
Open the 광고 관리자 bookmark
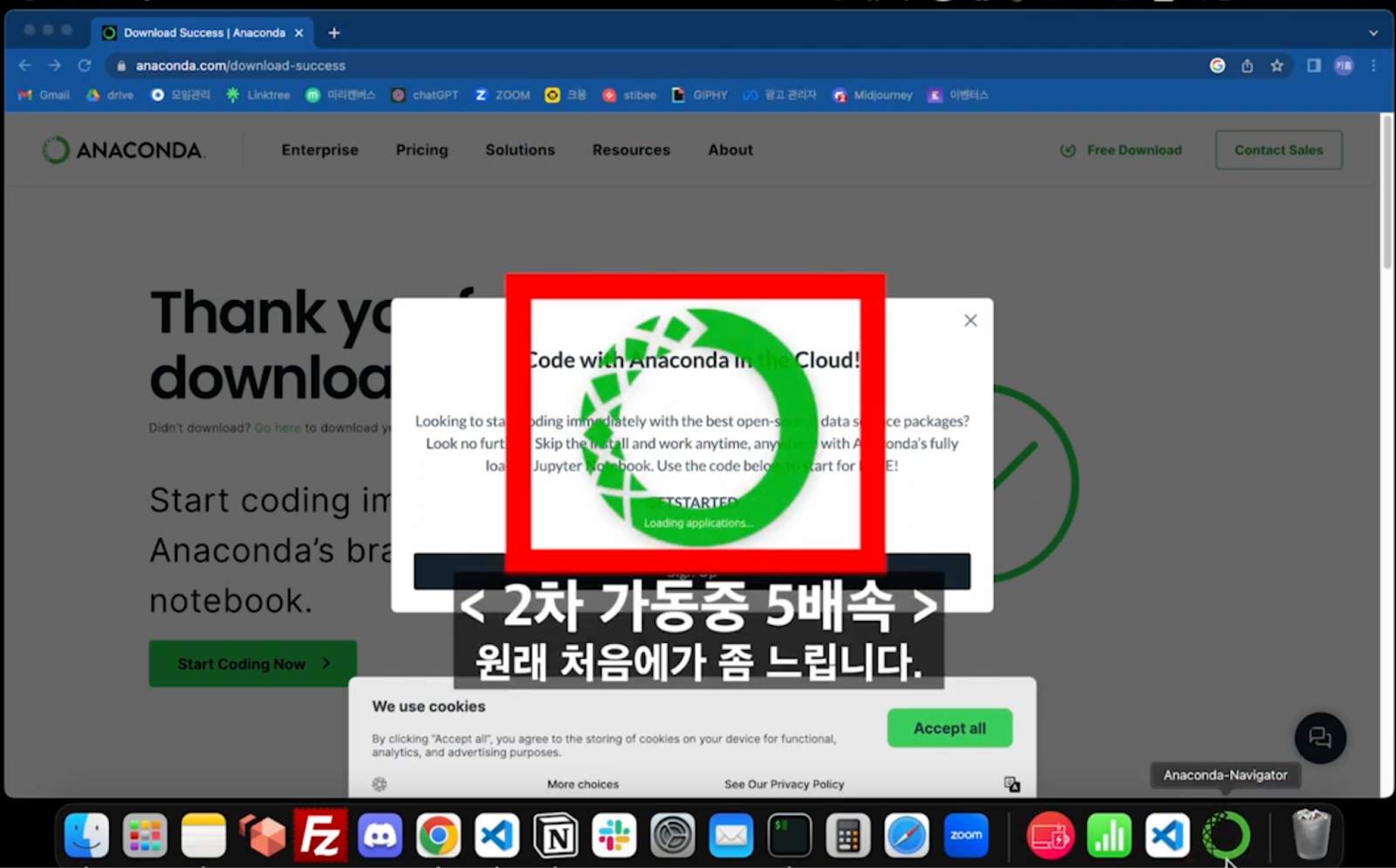click(x=779, y=95)
